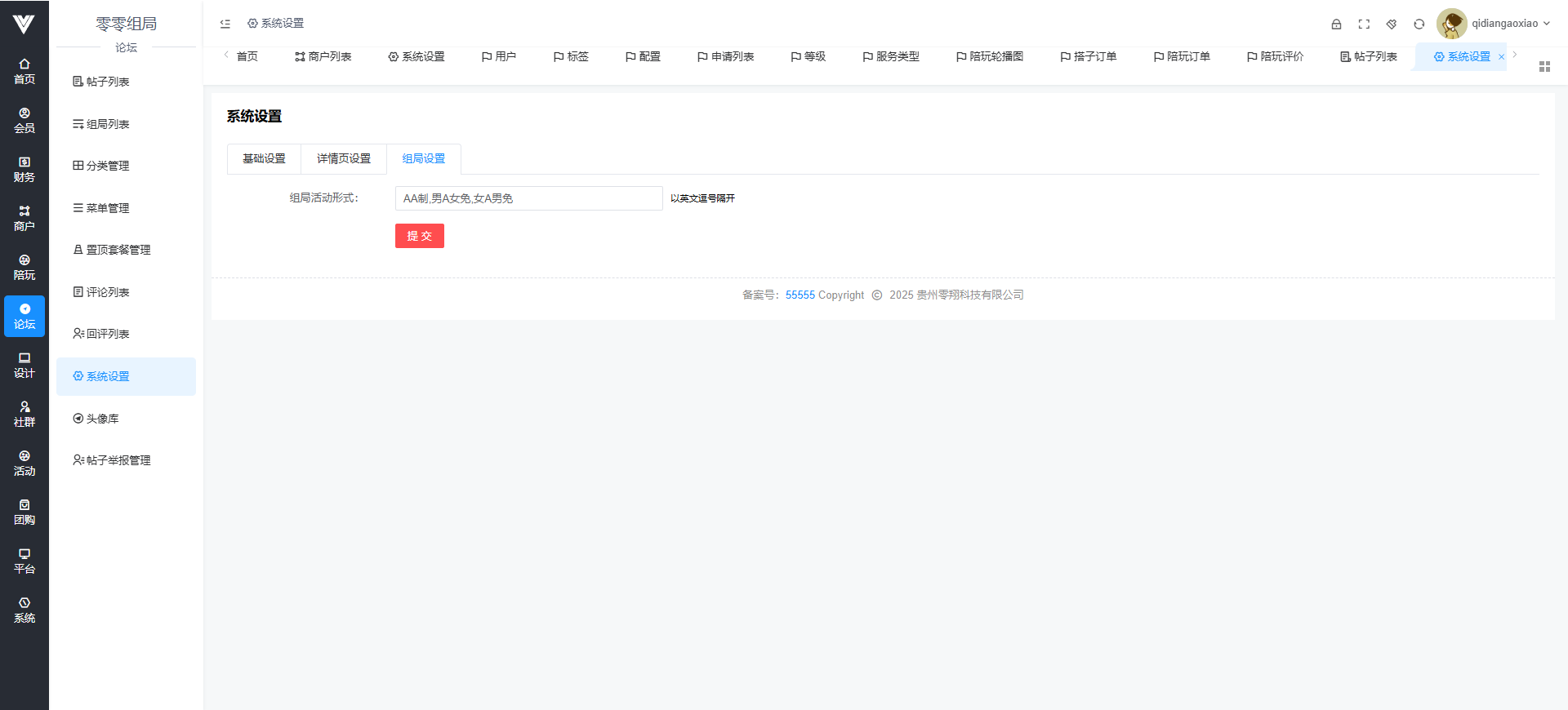Viewport: 1568px width, 710px height.
Task: Click the 组局活动形式 input field
Action: (x=528, y=198)
